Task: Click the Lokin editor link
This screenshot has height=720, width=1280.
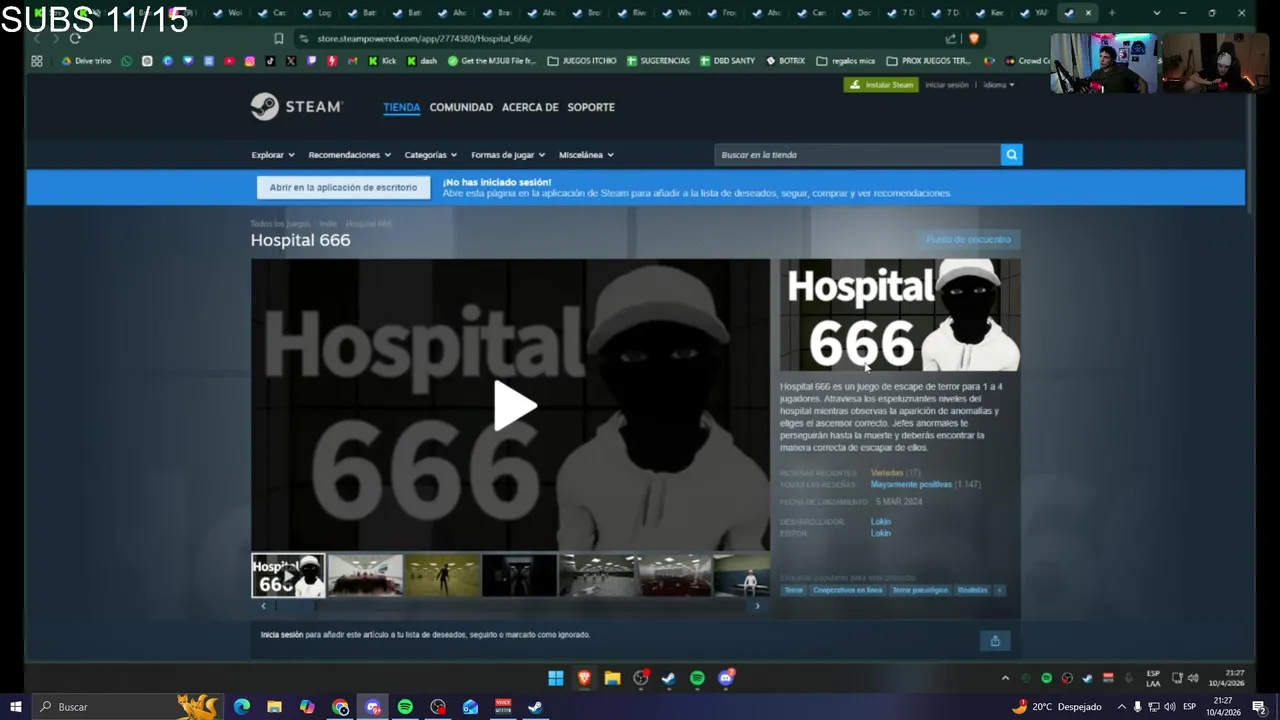Action: pos(880,533)
